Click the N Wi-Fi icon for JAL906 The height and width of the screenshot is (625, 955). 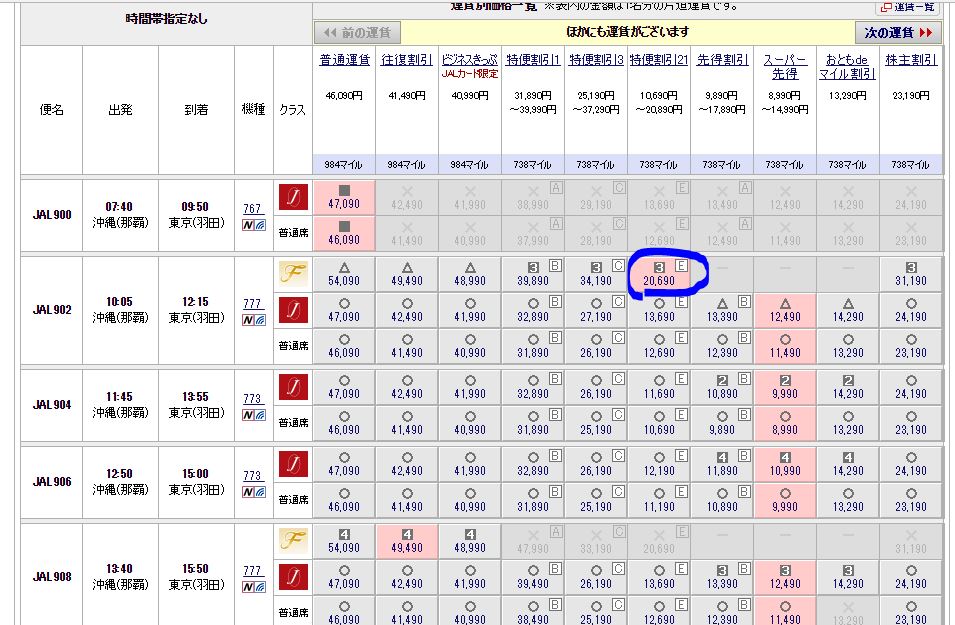pos(253,492)
